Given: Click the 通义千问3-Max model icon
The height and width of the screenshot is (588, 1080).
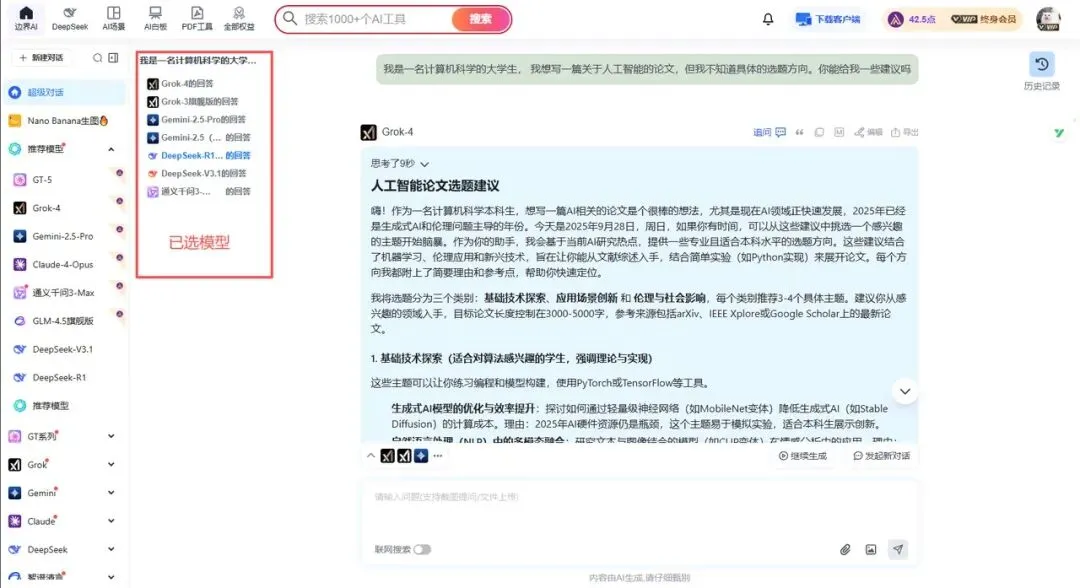Looking at the screenshot, I should (x=20, y=293).
